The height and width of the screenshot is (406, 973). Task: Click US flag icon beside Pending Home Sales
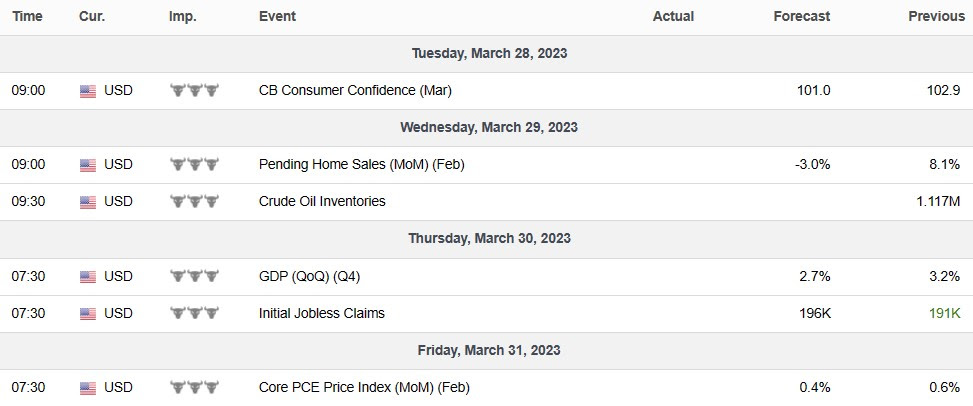tap(88, 165)
